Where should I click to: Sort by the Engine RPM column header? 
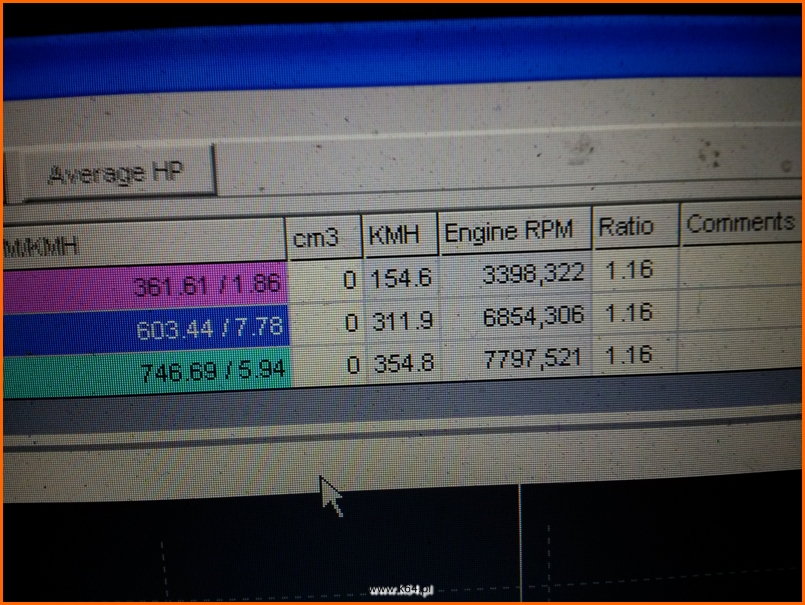click(x=515, y=230)
